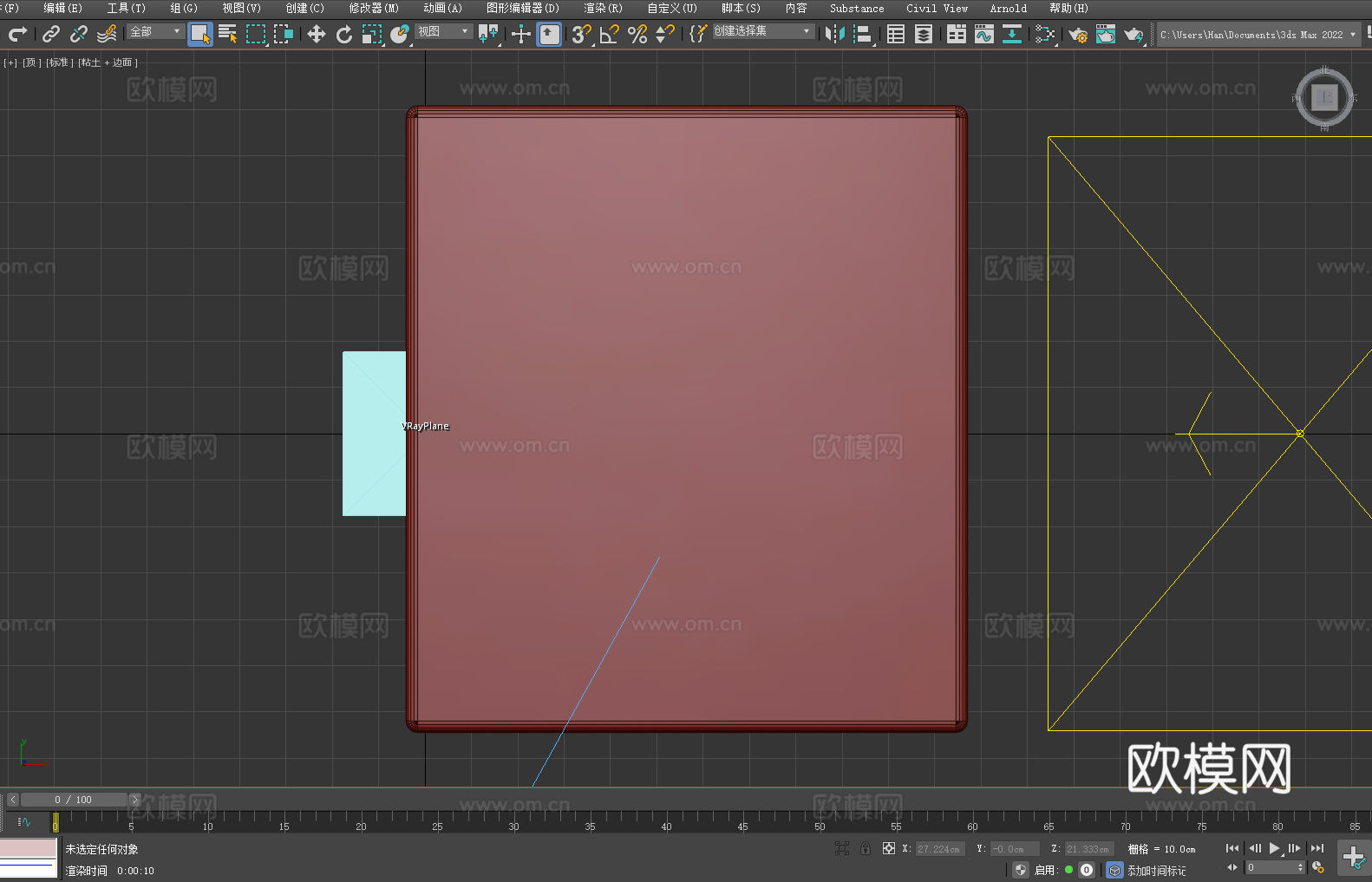Select the Move tool in toolbar
The image size is (1372, 882).
click(x=317, y=34)
